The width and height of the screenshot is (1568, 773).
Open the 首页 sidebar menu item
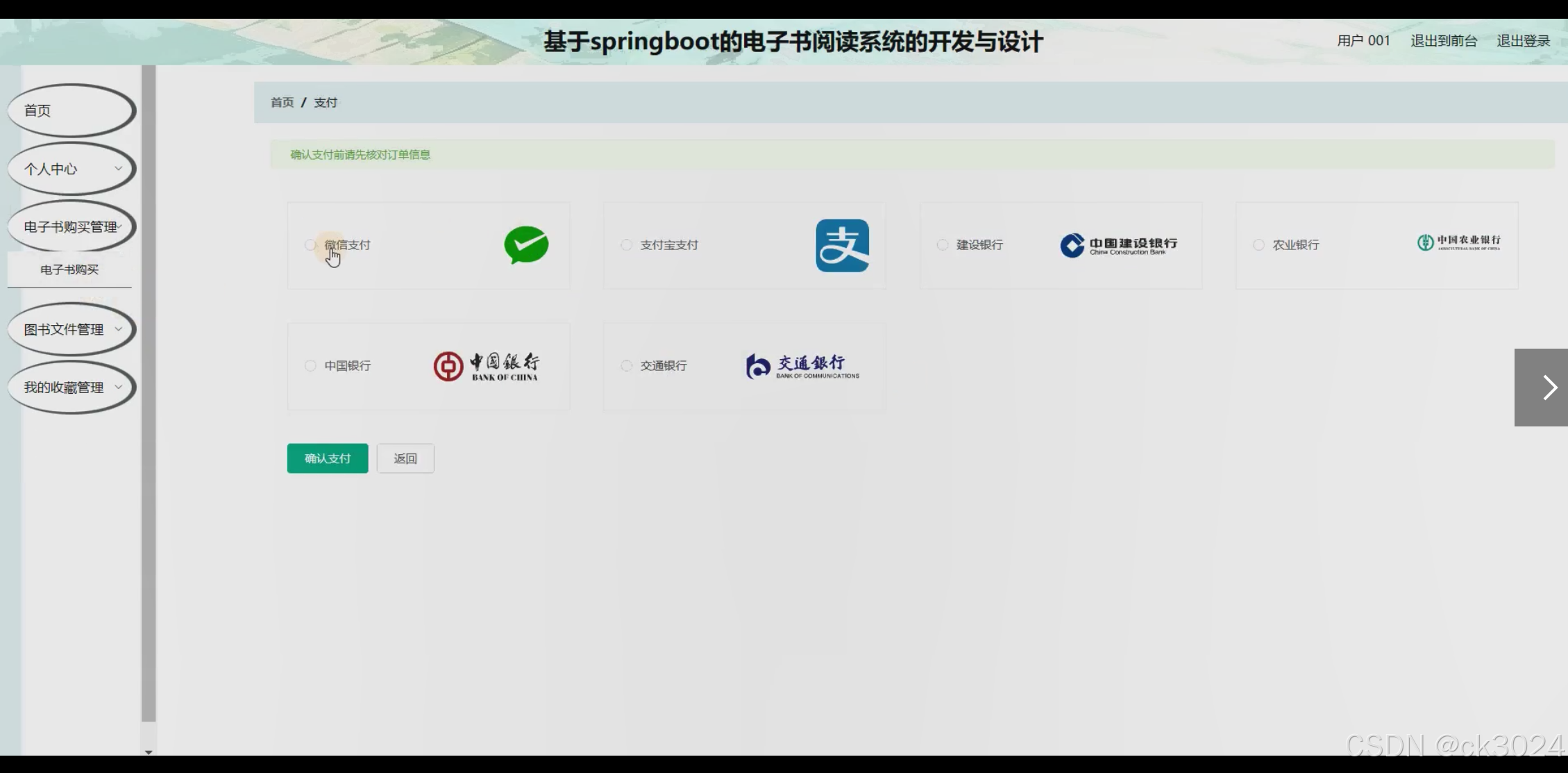(x=71, y=110)
